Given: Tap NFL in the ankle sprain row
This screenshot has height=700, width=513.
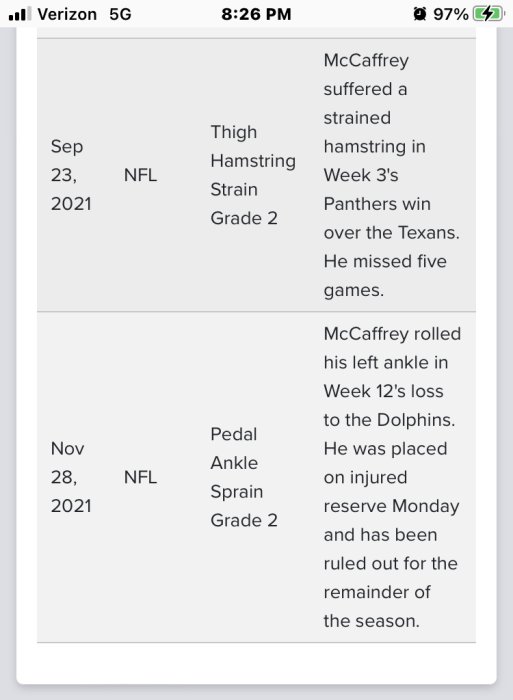Looking at the screenshot, I should click(x=140, y=477).
